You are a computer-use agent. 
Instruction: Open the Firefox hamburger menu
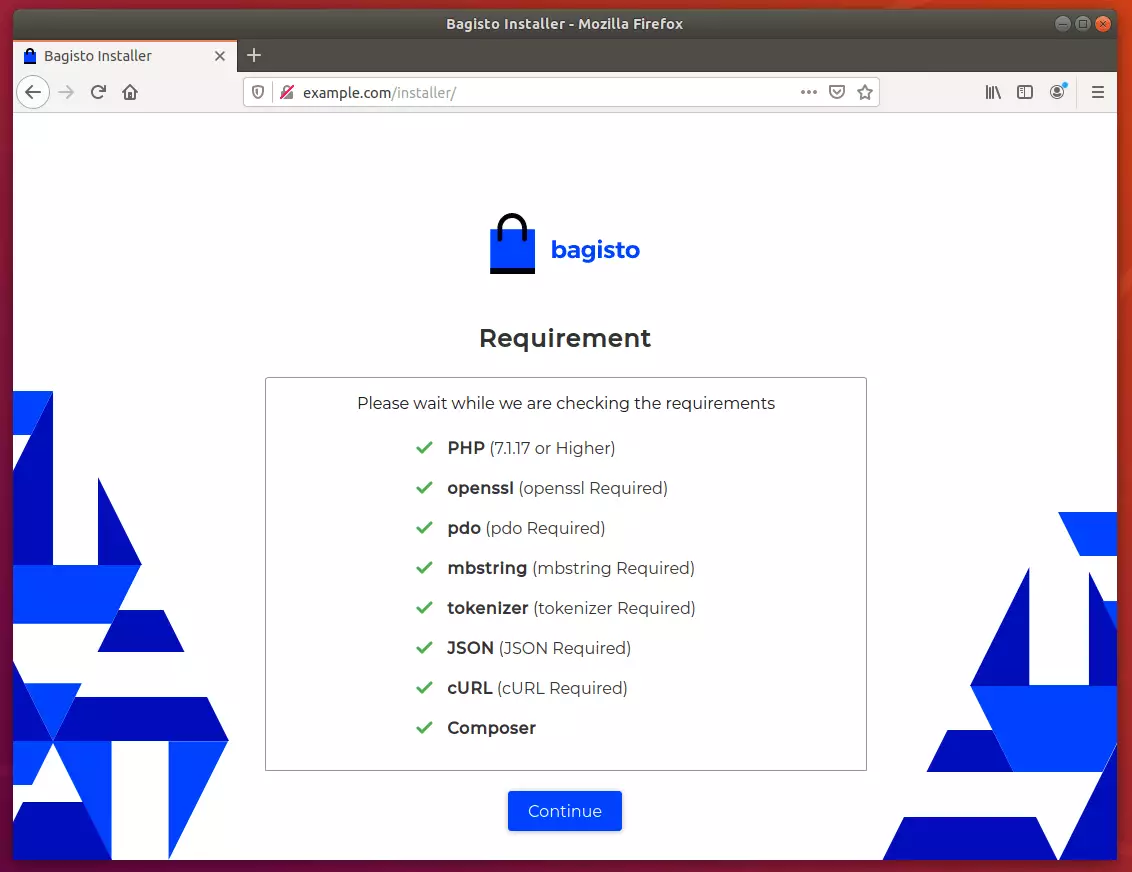(1098, 92)
